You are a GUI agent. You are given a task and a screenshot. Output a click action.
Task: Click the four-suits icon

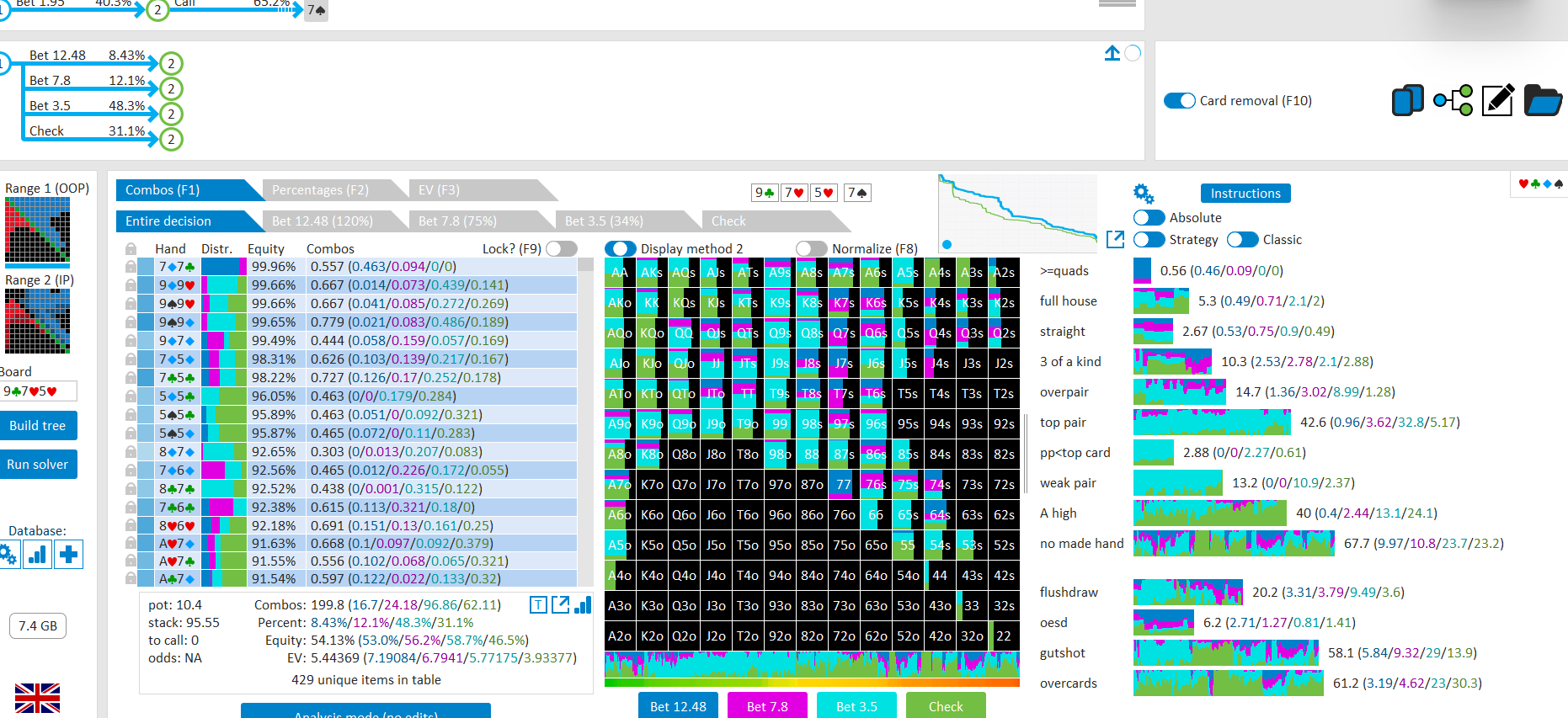point(1540,183)
